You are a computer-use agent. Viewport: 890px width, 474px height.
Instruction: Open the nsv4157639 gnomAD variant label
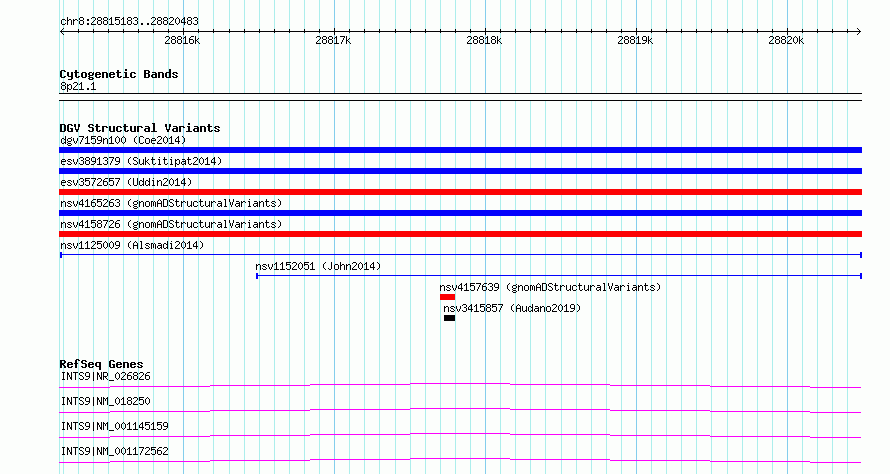550,287
